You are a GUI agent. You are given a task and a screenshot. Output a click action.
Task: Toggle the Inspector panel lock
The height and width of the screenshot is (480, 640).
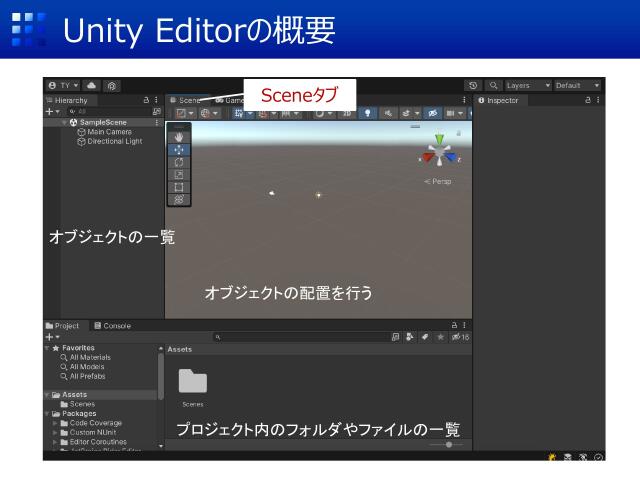tap(587, 100)
